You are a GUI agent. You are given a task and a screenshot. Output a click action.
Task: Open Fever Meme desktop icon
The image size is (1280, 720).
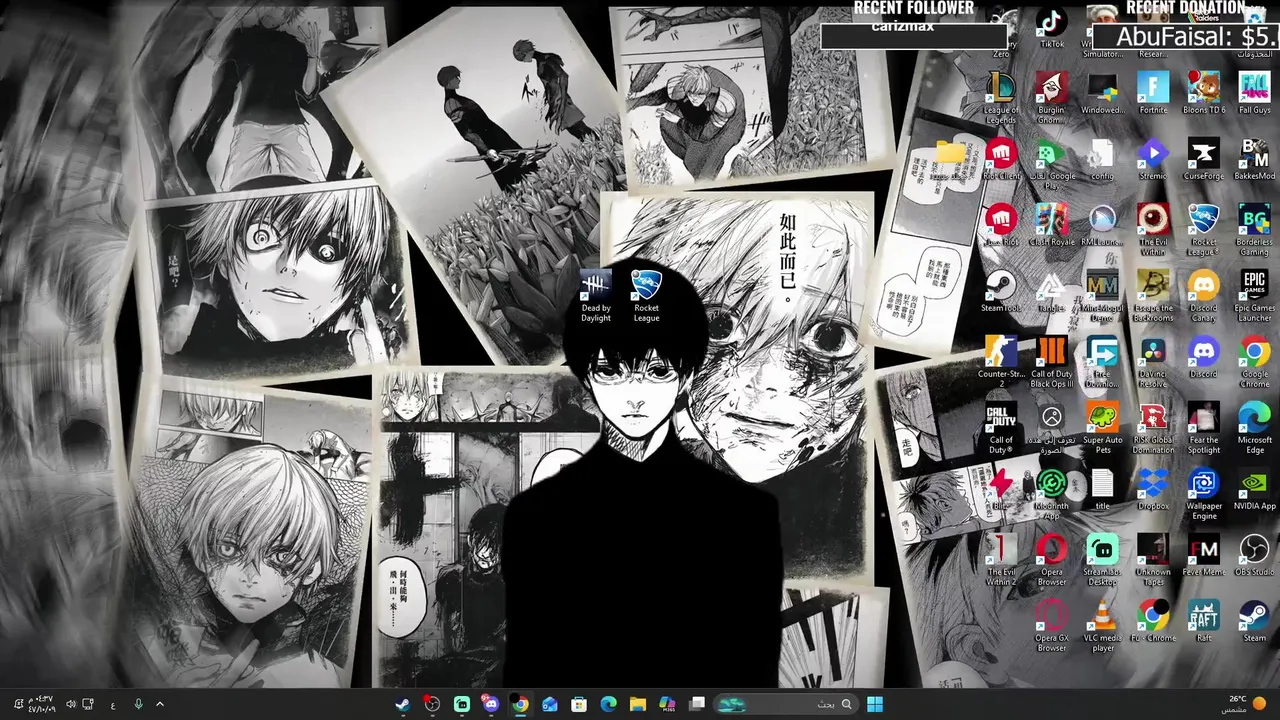[x=1203, y=555]
